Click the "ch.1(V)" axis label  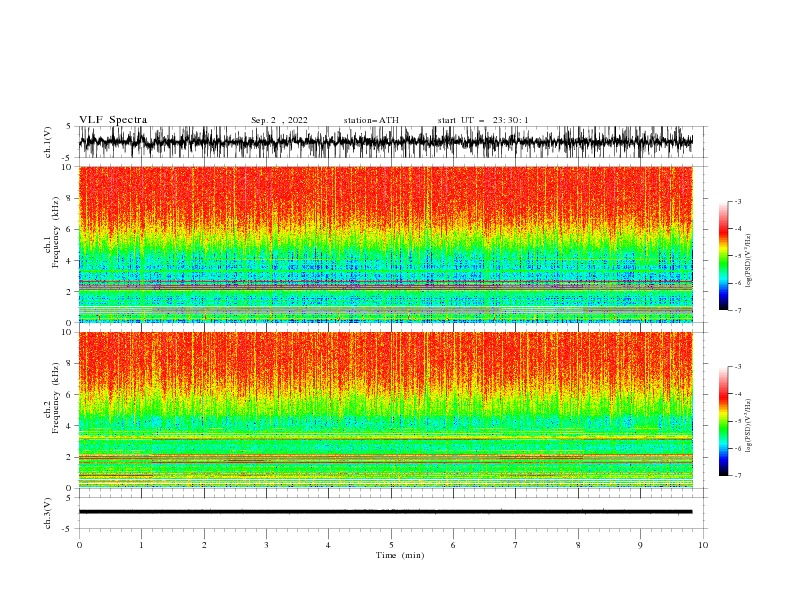point(48,142)
